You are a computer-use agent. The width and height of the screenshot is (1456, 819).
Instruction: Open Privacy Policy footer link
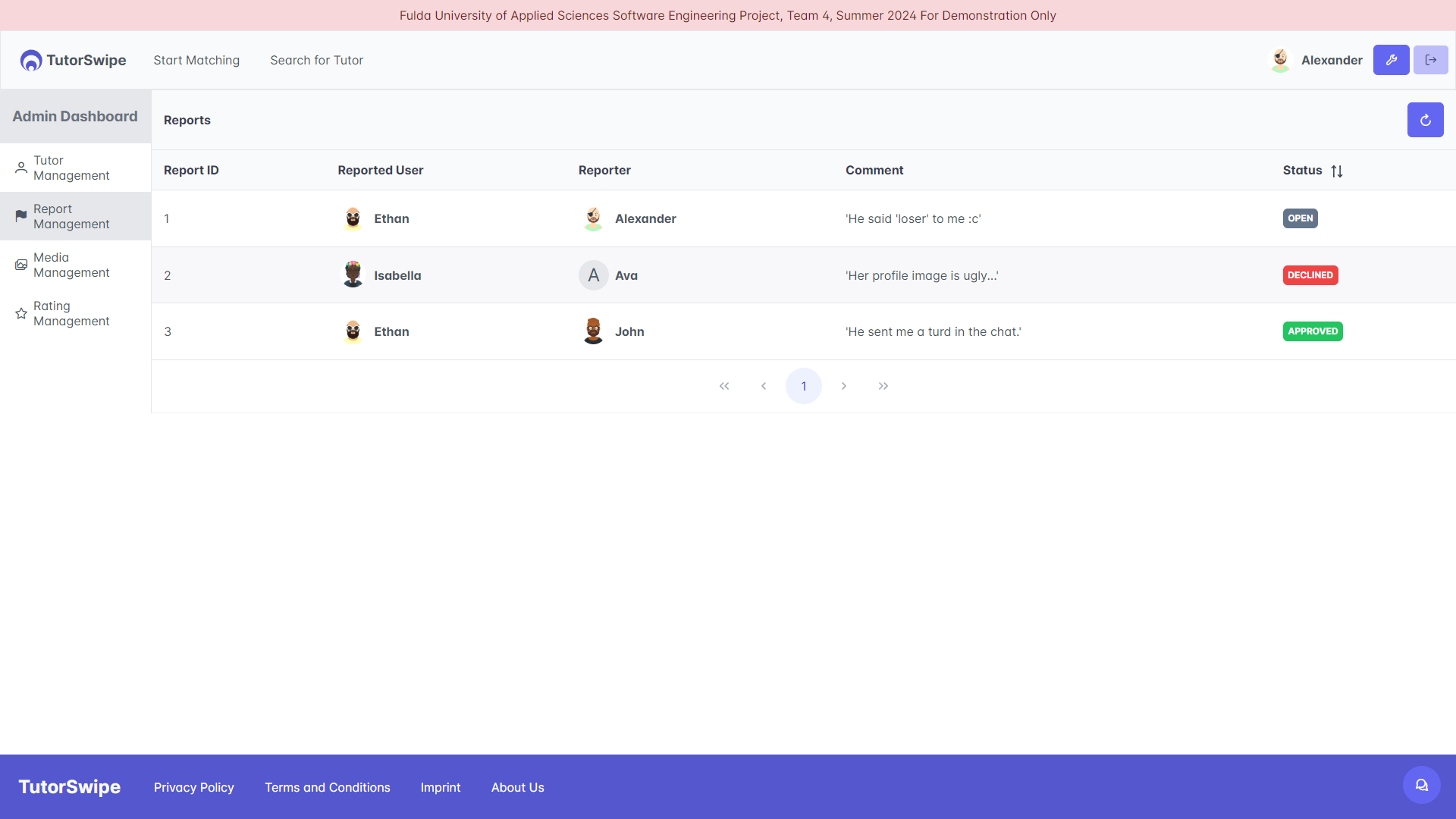[x=193, y=787]
